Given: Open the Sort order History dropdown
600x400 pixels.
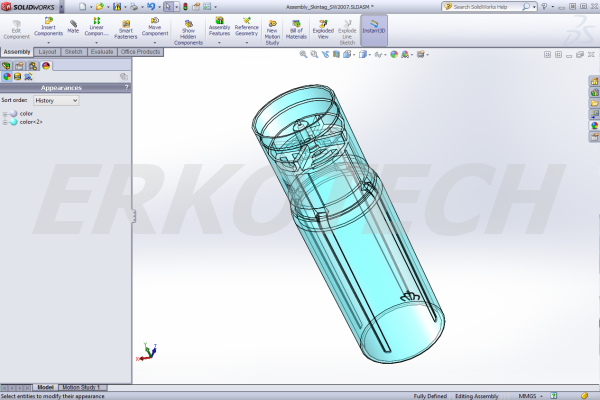Looking at the screenshot, I should pos(55,101).
